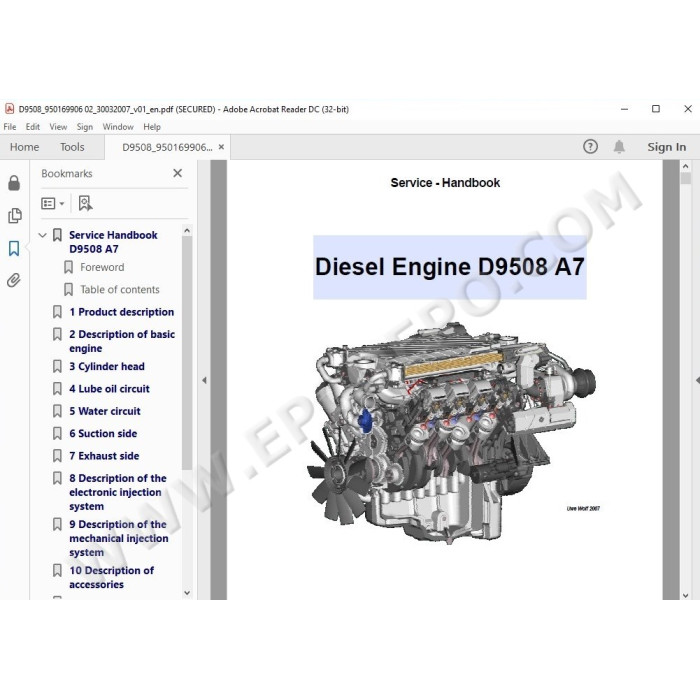The image size is (700, 700).
Task: Minimize the Acrobat Reader window
Action: point(625,108)
